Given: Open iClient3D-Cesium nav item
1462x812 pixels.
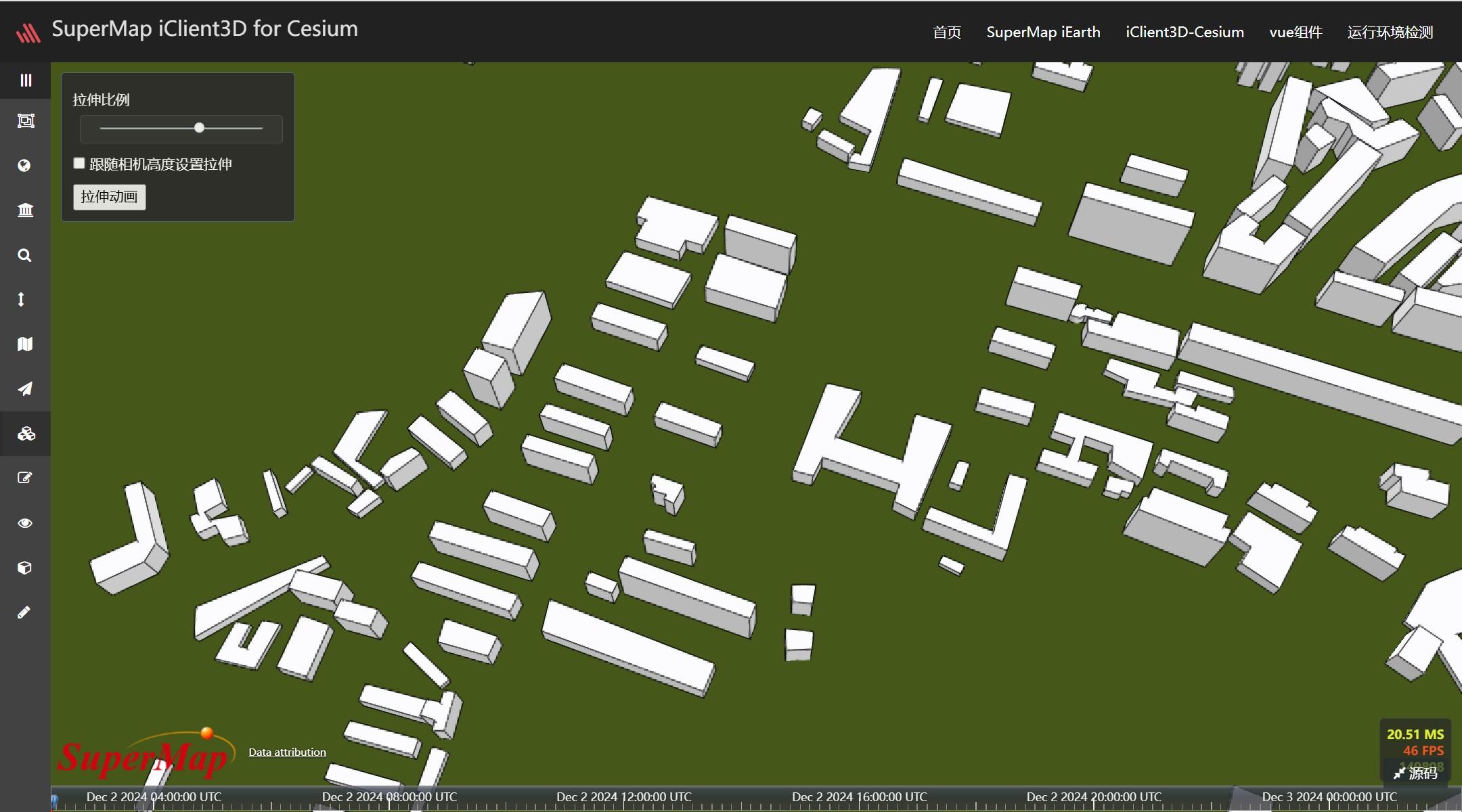Looking at the screenshot, I should coord(1184,32).
